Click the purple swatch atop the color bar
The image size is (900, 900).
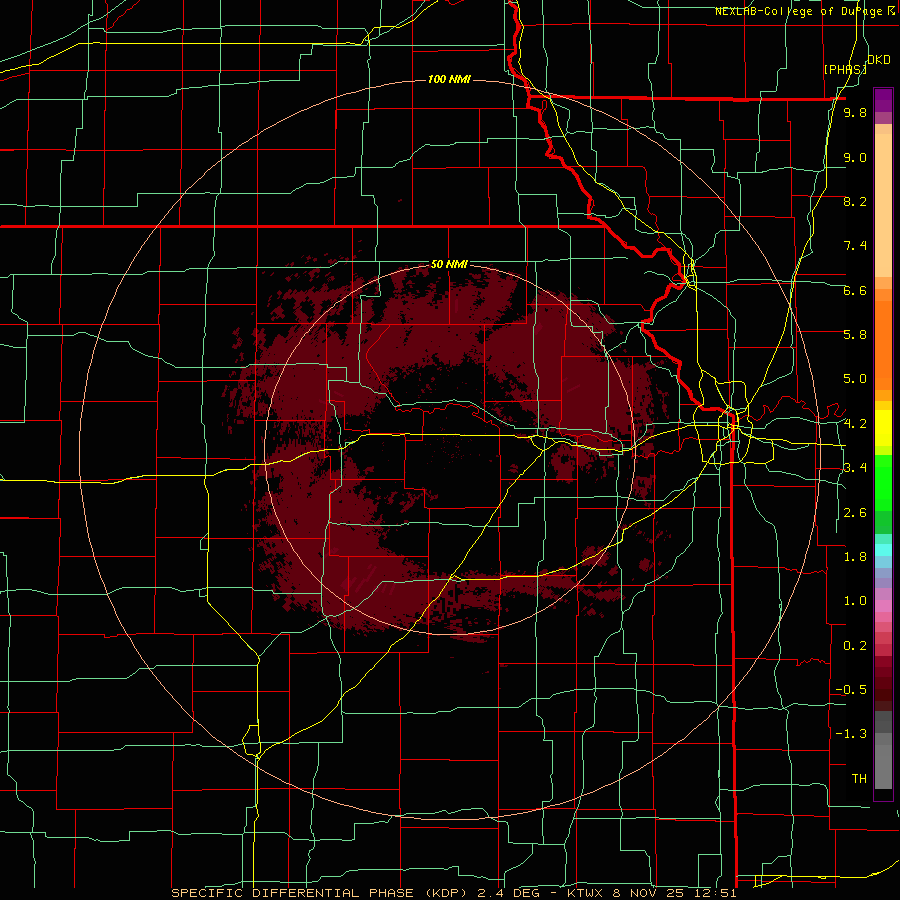(883, 100)
